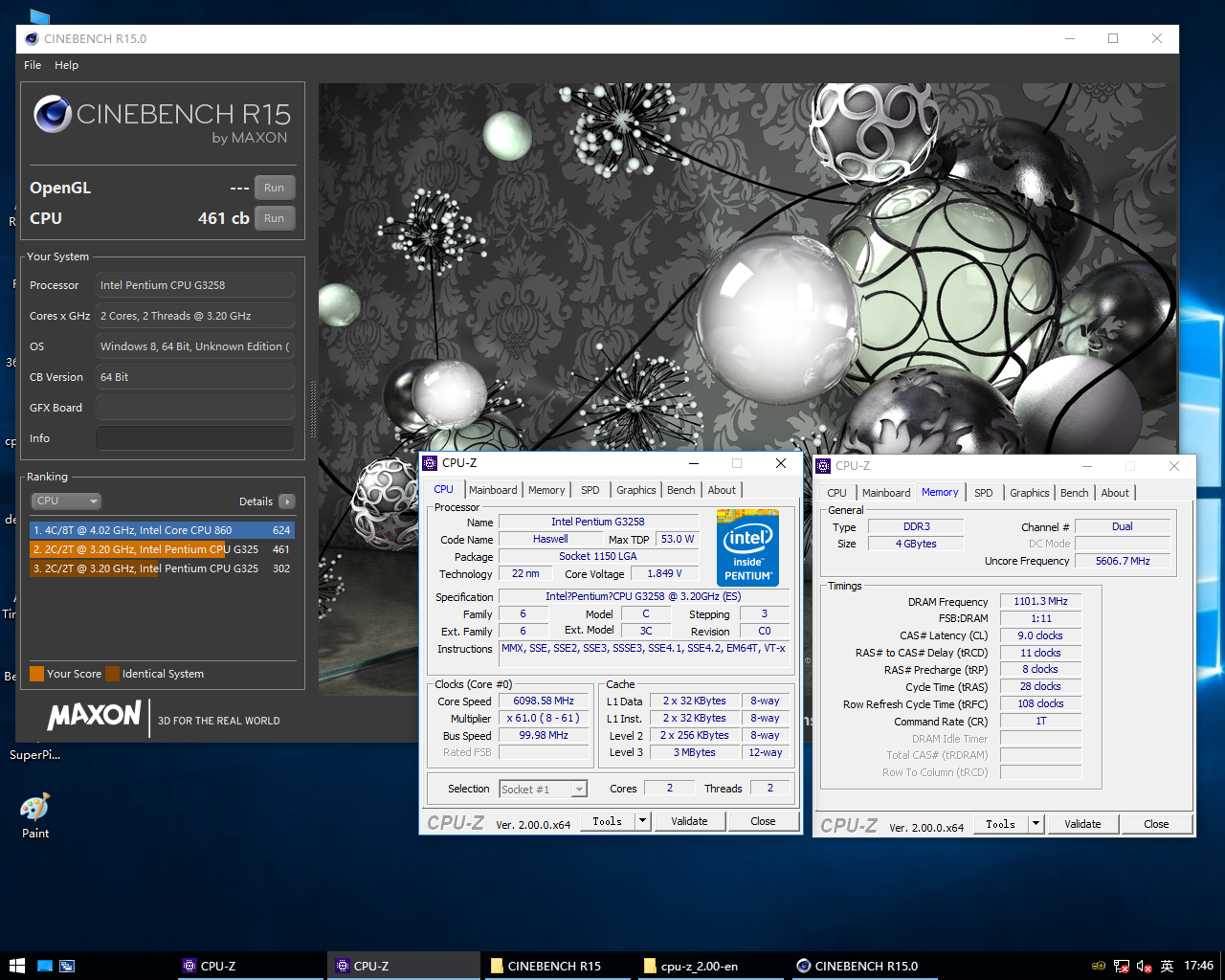Screen dimensions: 1225x980
Task: Click the Intel Inside Pentium logo
Action: (747, 547)
